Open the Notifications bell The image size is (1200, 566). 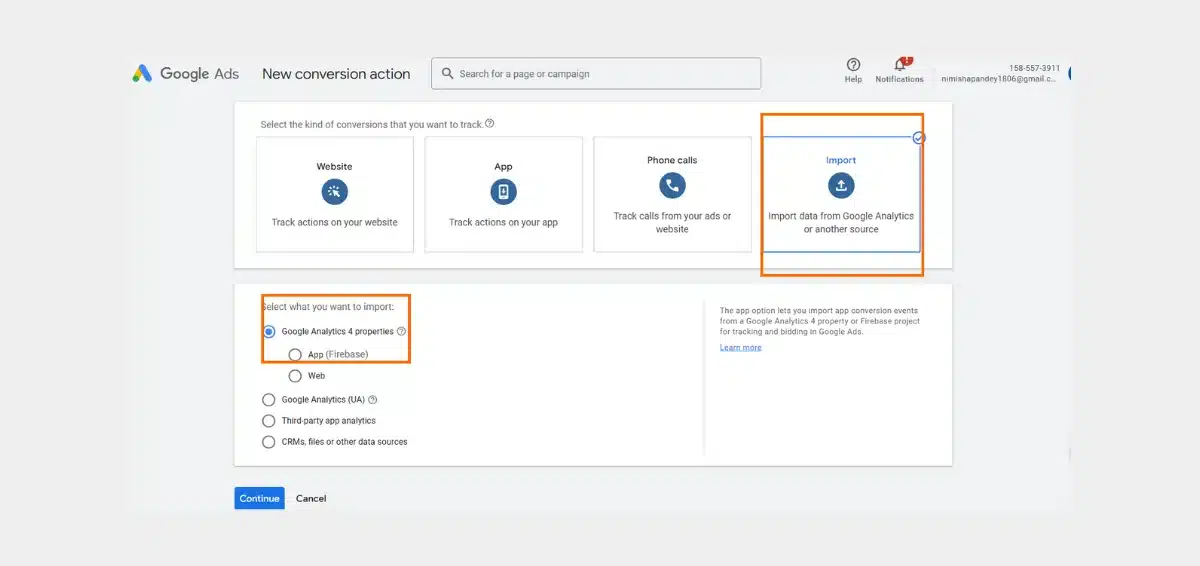tap(899, 65)
